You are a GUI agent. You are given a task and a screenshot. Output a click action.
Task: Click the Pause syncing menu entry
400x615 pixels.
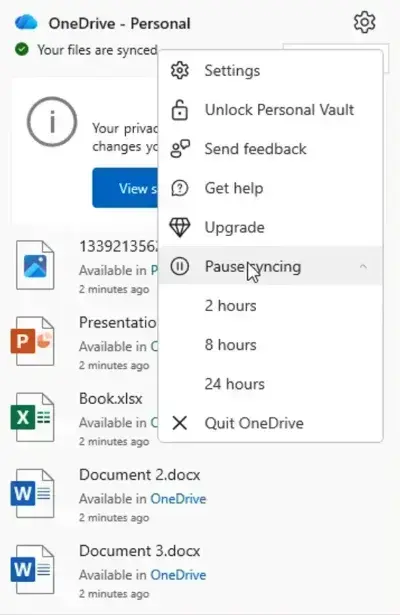point(271,266)
